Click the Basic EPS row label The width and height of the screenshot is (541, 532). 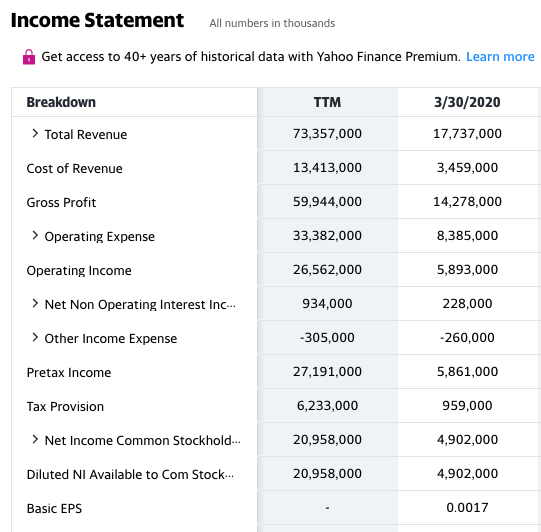coord(55,509)
